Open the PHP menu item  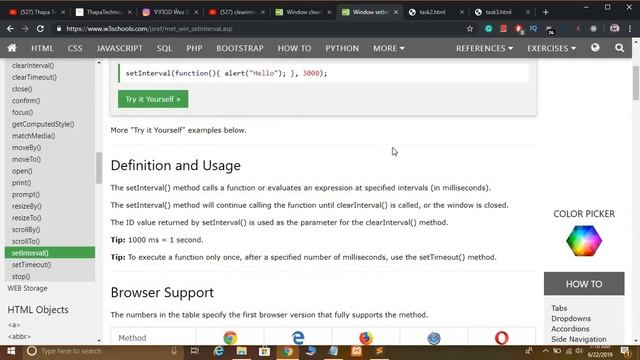[194, 48]
